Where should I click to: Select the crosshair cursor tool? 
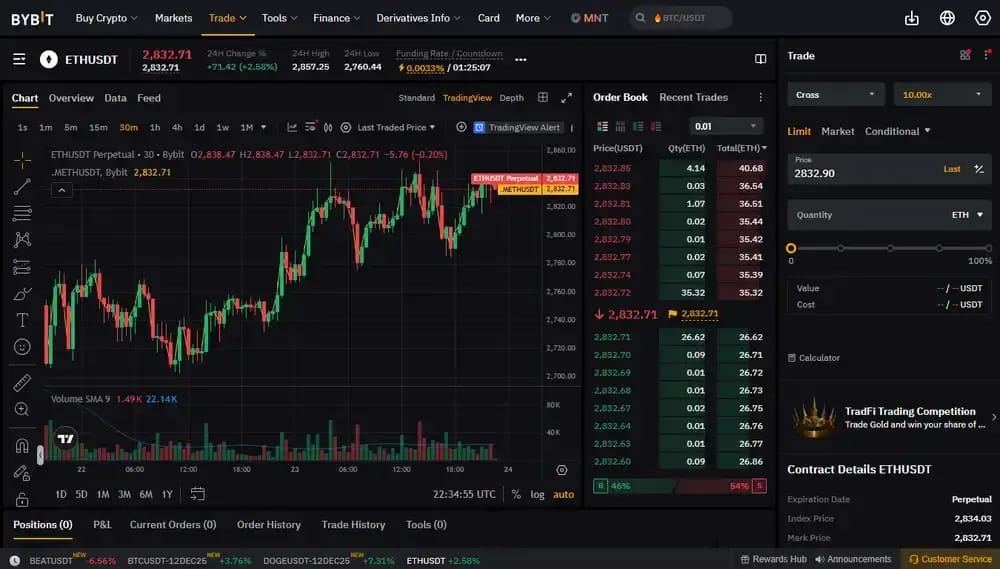click(x=22, y=159)
